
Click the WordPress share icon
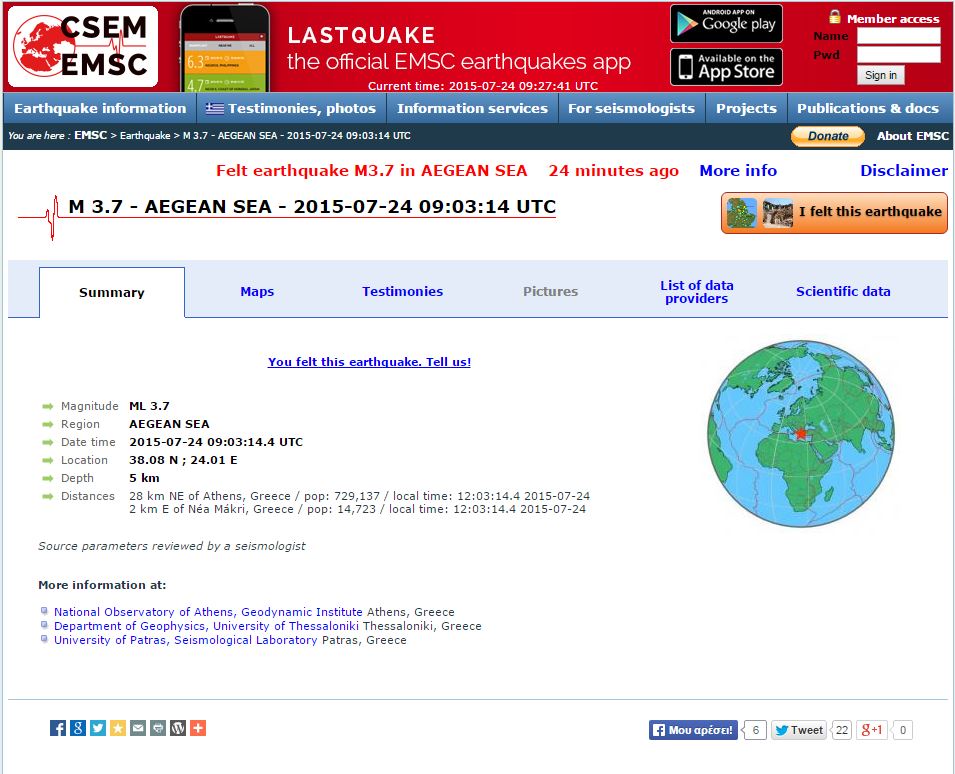[178, 728]
